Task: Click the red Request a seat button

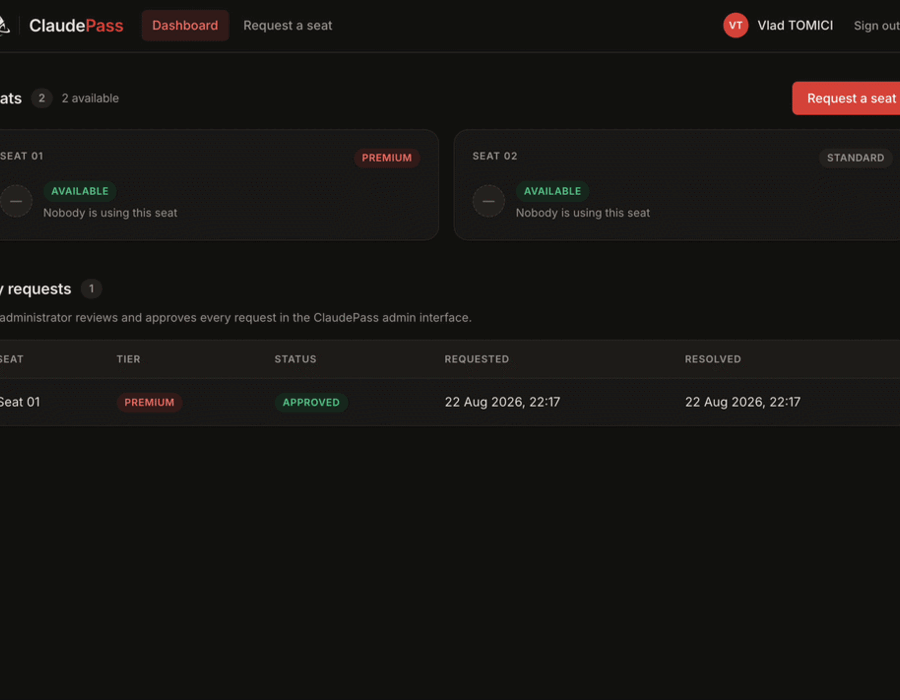Action: coord(846,98)
